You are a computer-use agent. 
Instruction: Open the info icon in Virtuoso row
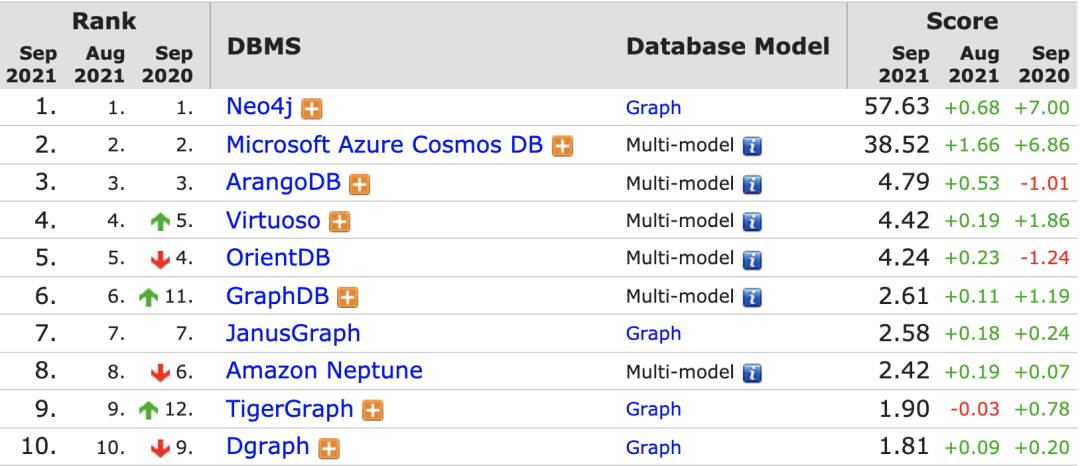pos(752,222)
